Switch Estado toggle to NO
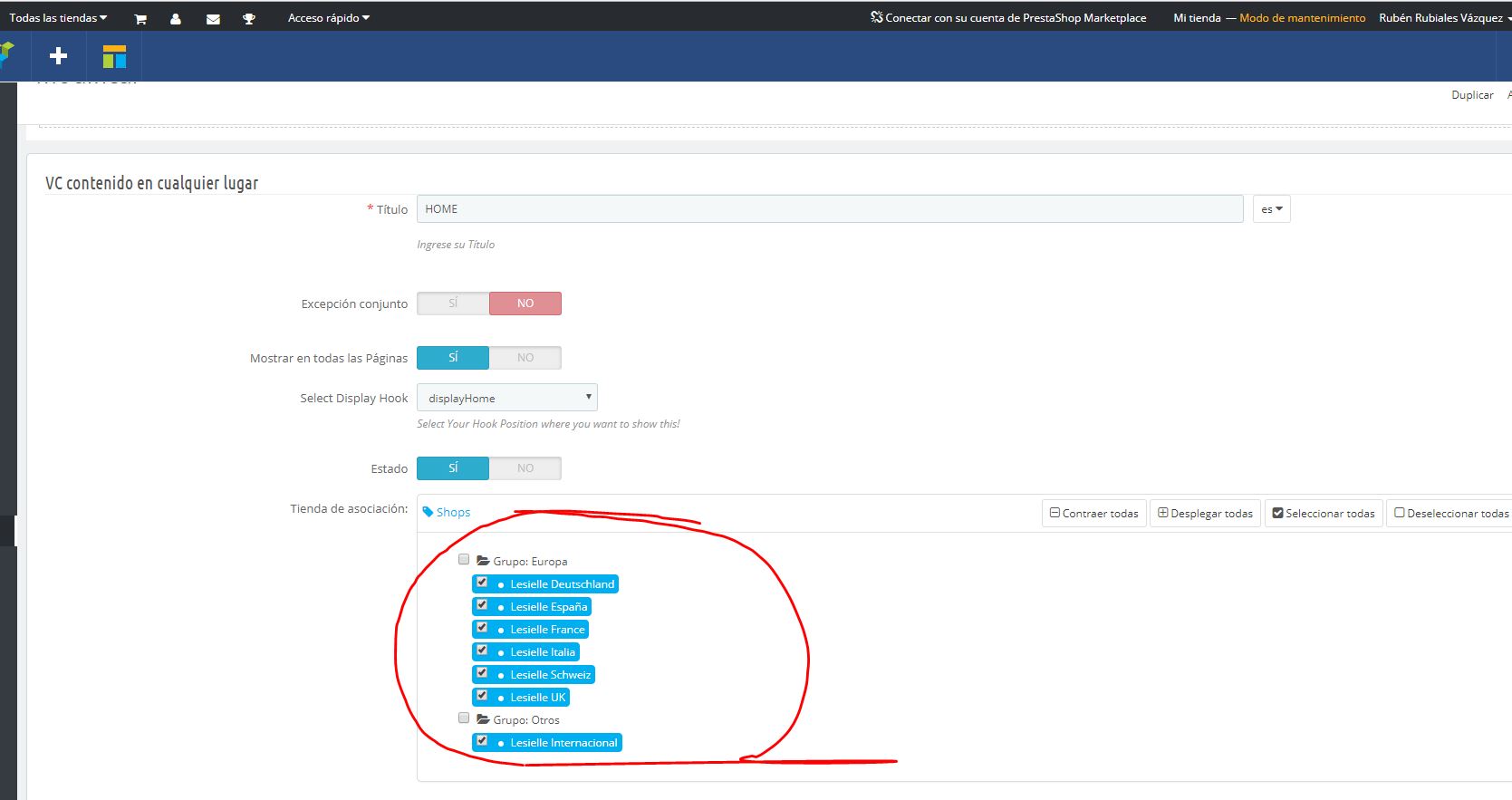 525,468
